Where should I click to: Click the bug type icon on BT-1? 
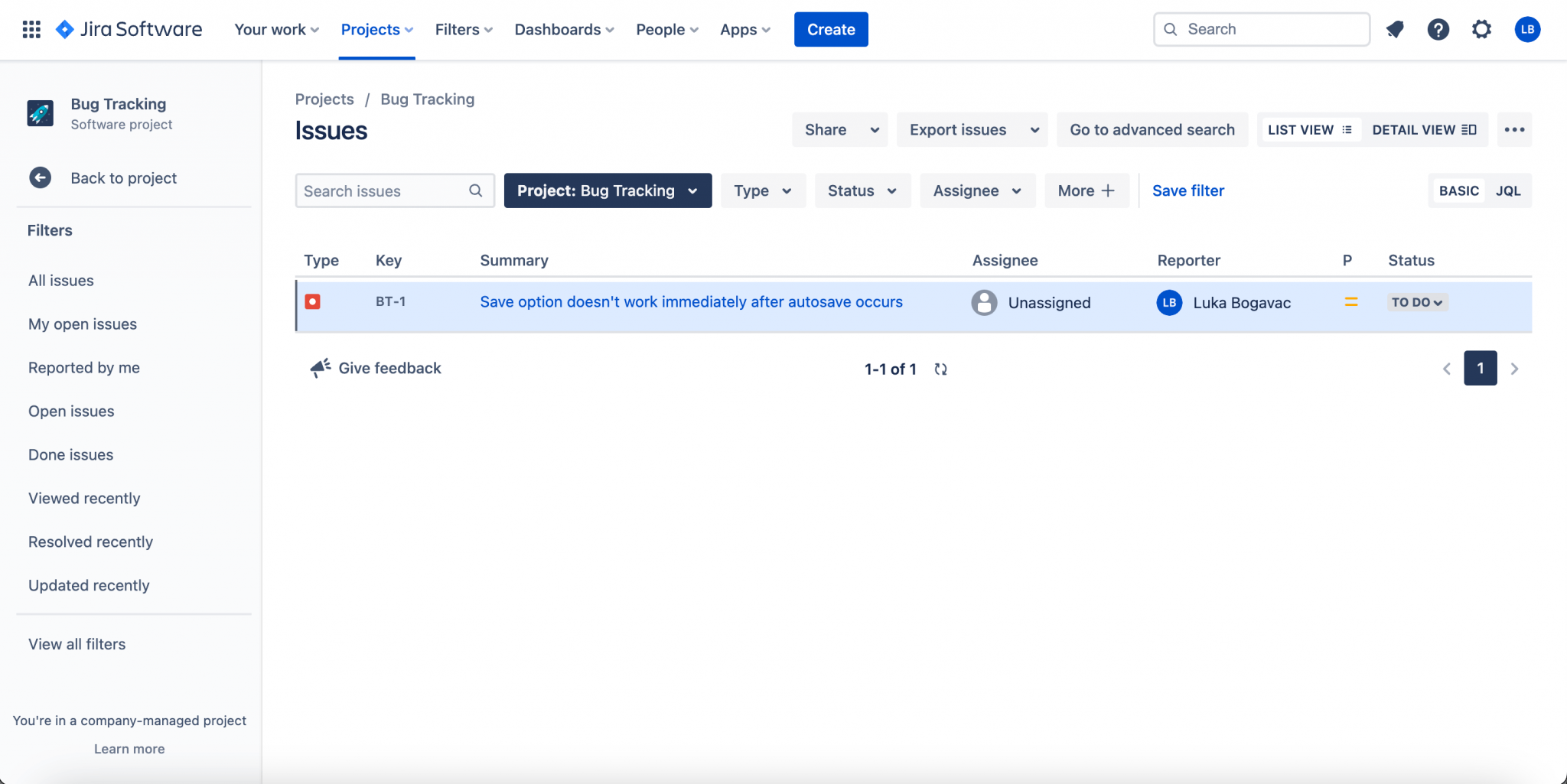click(312, 301)
